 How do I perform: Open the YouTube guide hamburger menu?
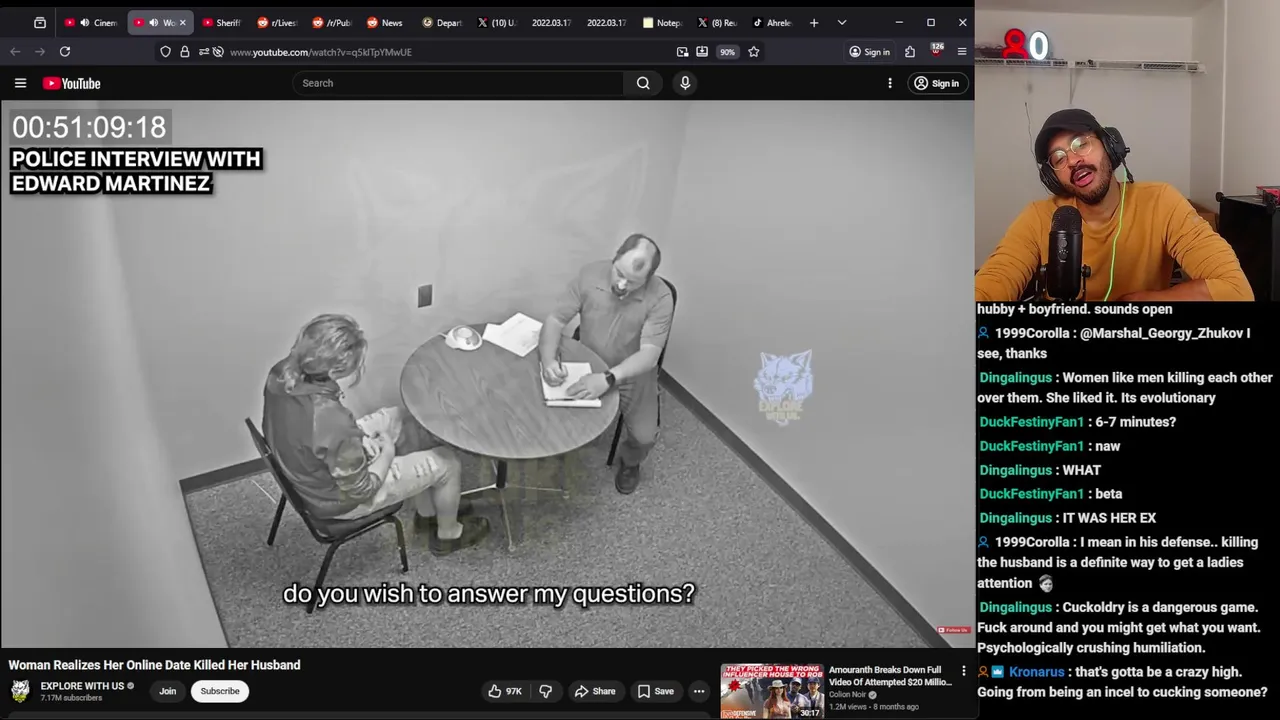click(x=20, y=83)
